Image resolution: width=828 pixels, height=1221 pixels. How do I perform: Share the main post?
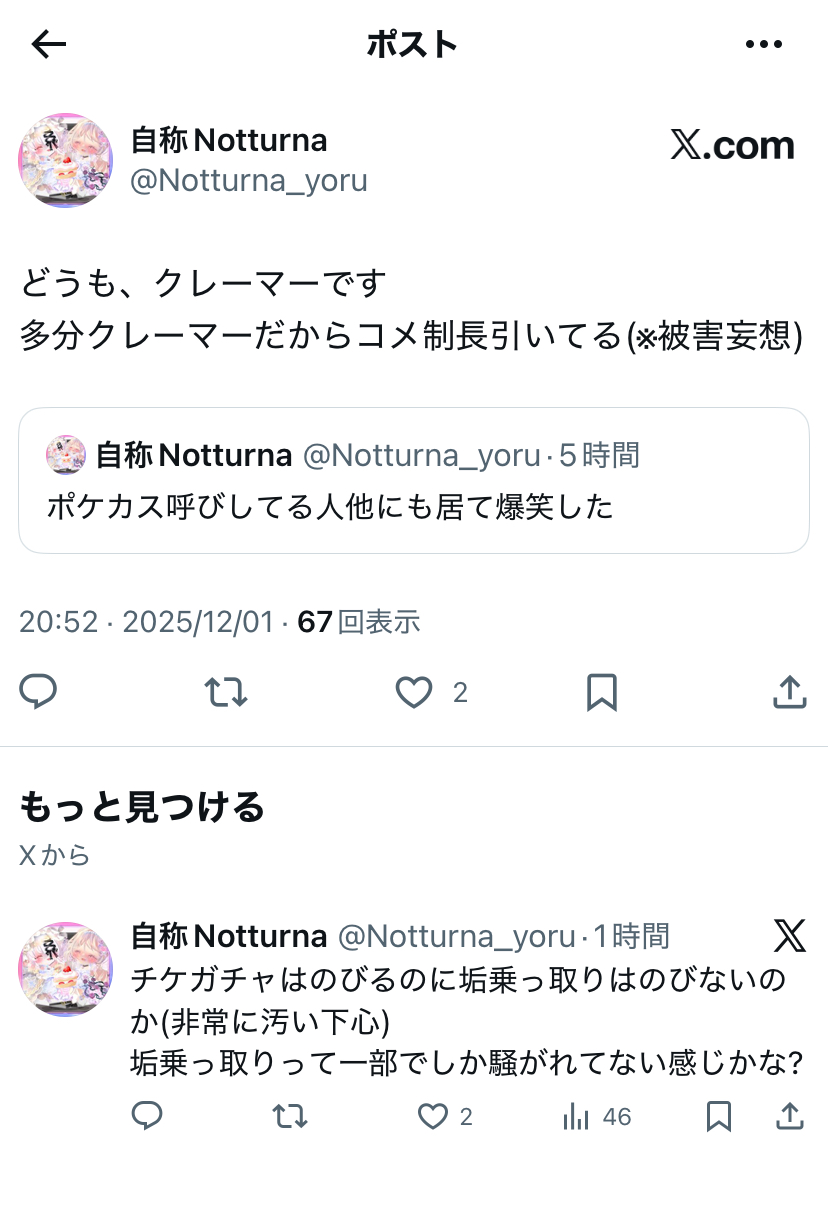click(790, 692)
